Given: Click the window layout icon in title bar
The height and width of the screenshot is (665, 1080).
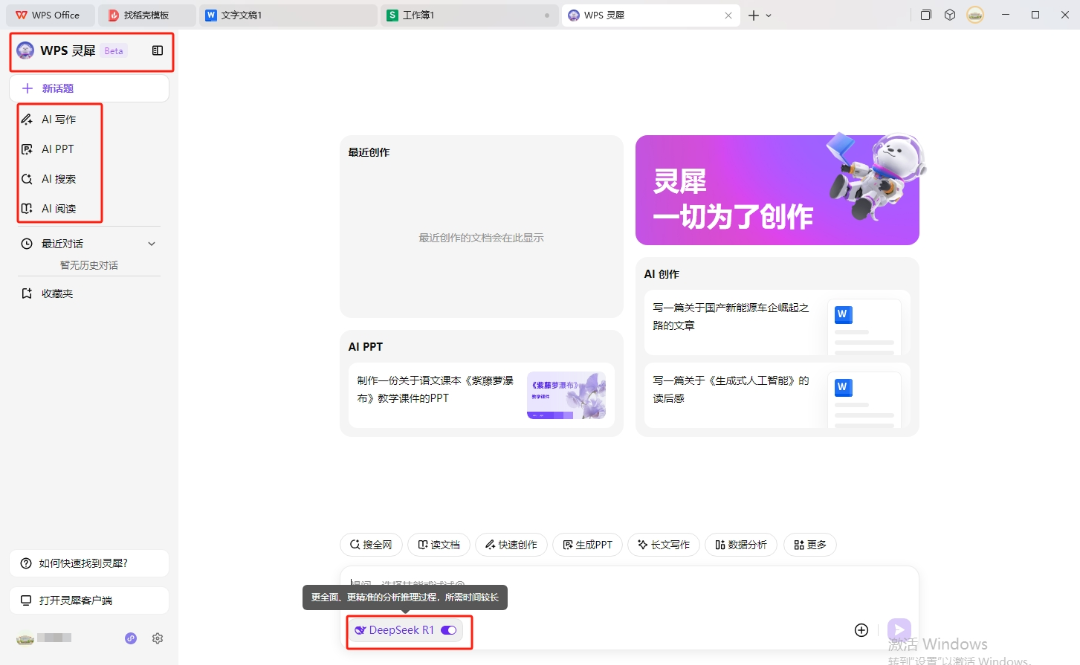Looking at the screenshot, I should point(926,14).
